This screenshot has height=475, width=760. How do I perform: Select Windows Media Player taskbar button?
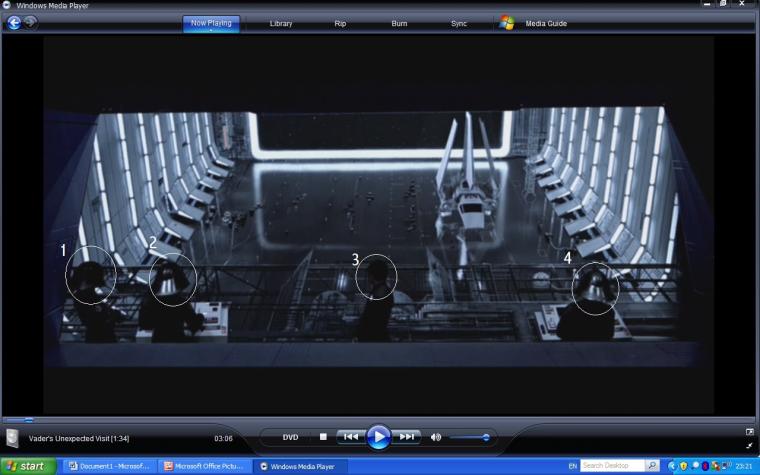pyautogui.click(x=301, y=466)
